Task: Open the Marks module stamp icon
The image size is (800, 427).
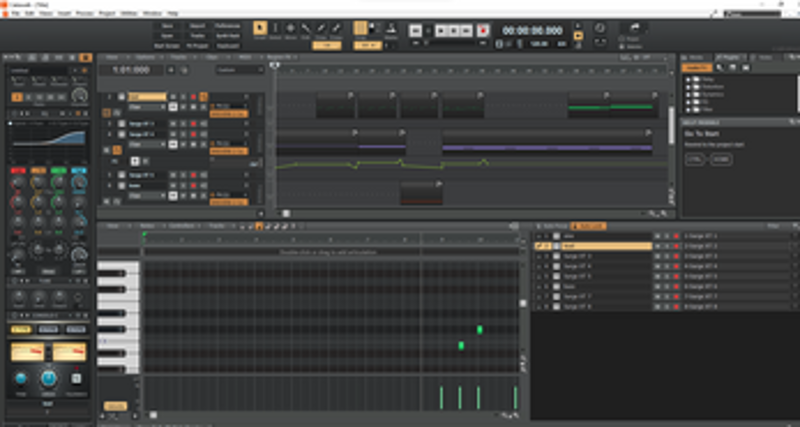Action: [391, 28]
